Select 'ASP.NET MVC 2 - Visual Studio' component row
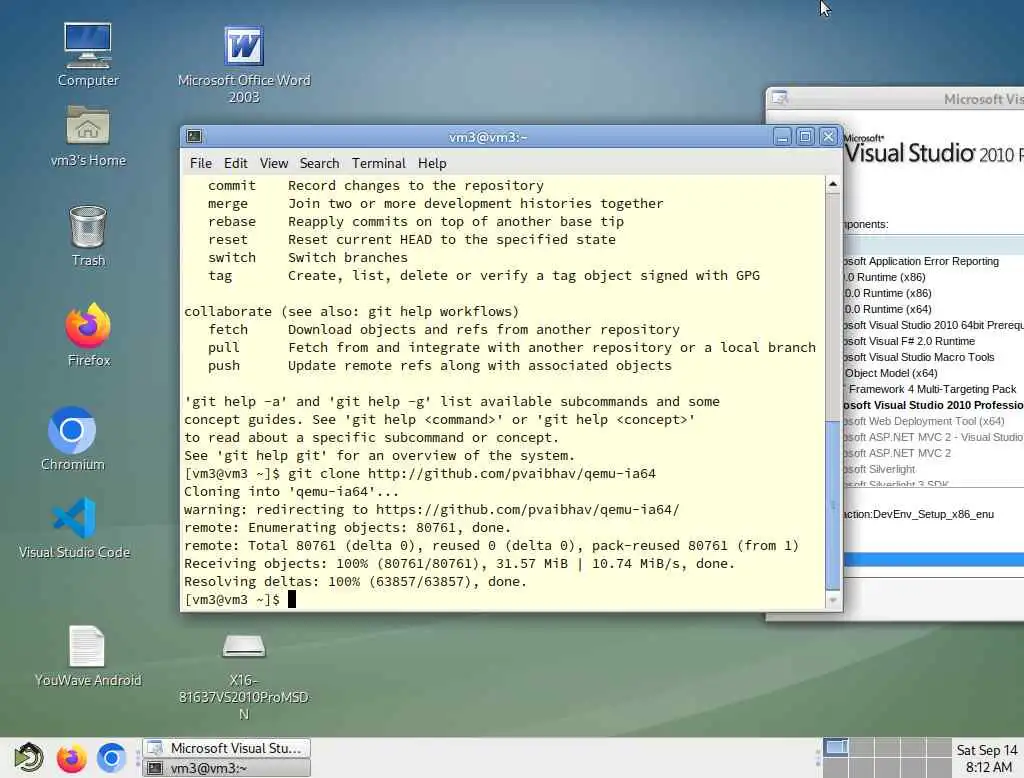This screenshot has height=778, width=1024. [x=934, y=437]
